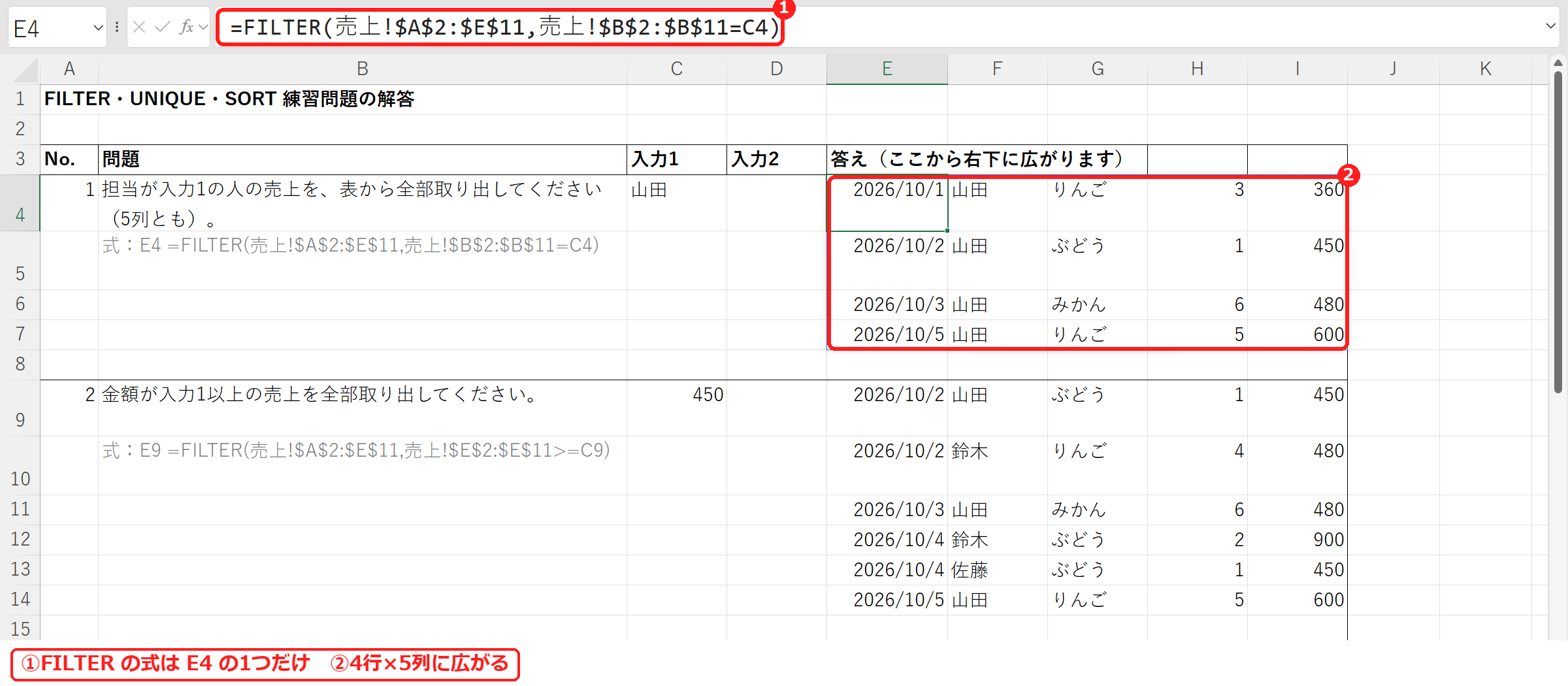Click title cell 'FILTER・UNIQUE・SORT 練習問題の解答'
This screenshot has height=686, width=1568.
click(x=229, y=99)
